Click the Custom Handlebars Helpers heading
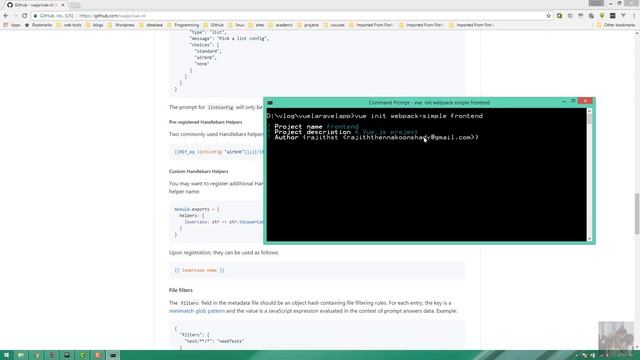The width and height of the screenshot is (640, 360). point(198,171)
